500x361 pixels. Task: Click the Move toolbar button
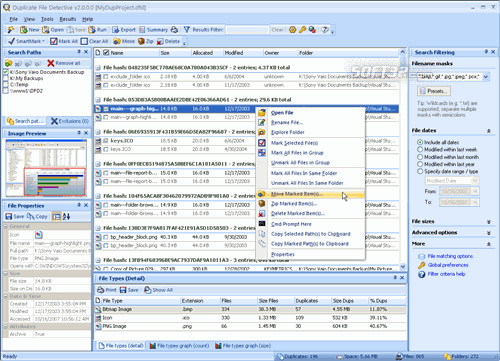[x=124, y=41]
